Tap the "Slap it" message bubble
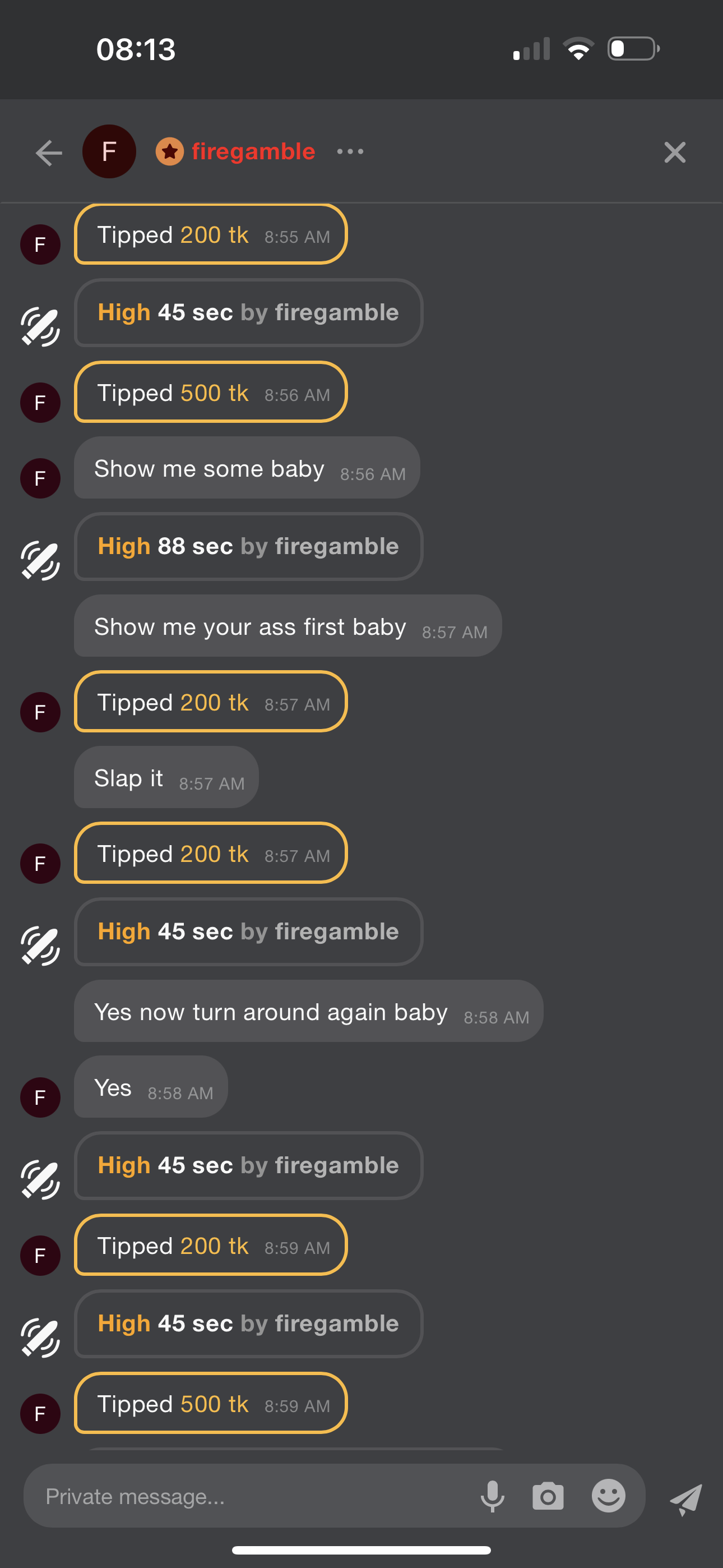This screenshot has width=723, height=1568. pyautogui.click(x=166, y=778)
